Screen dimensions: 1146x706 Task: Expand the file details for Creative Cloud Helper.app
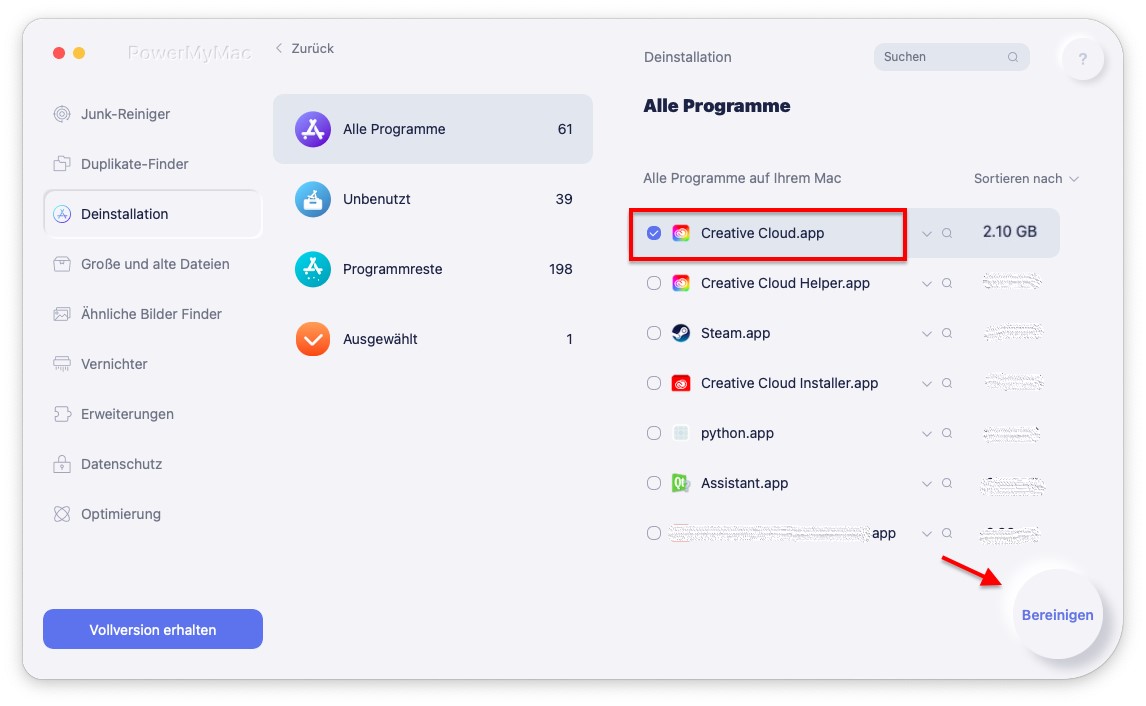pos(926,283)
